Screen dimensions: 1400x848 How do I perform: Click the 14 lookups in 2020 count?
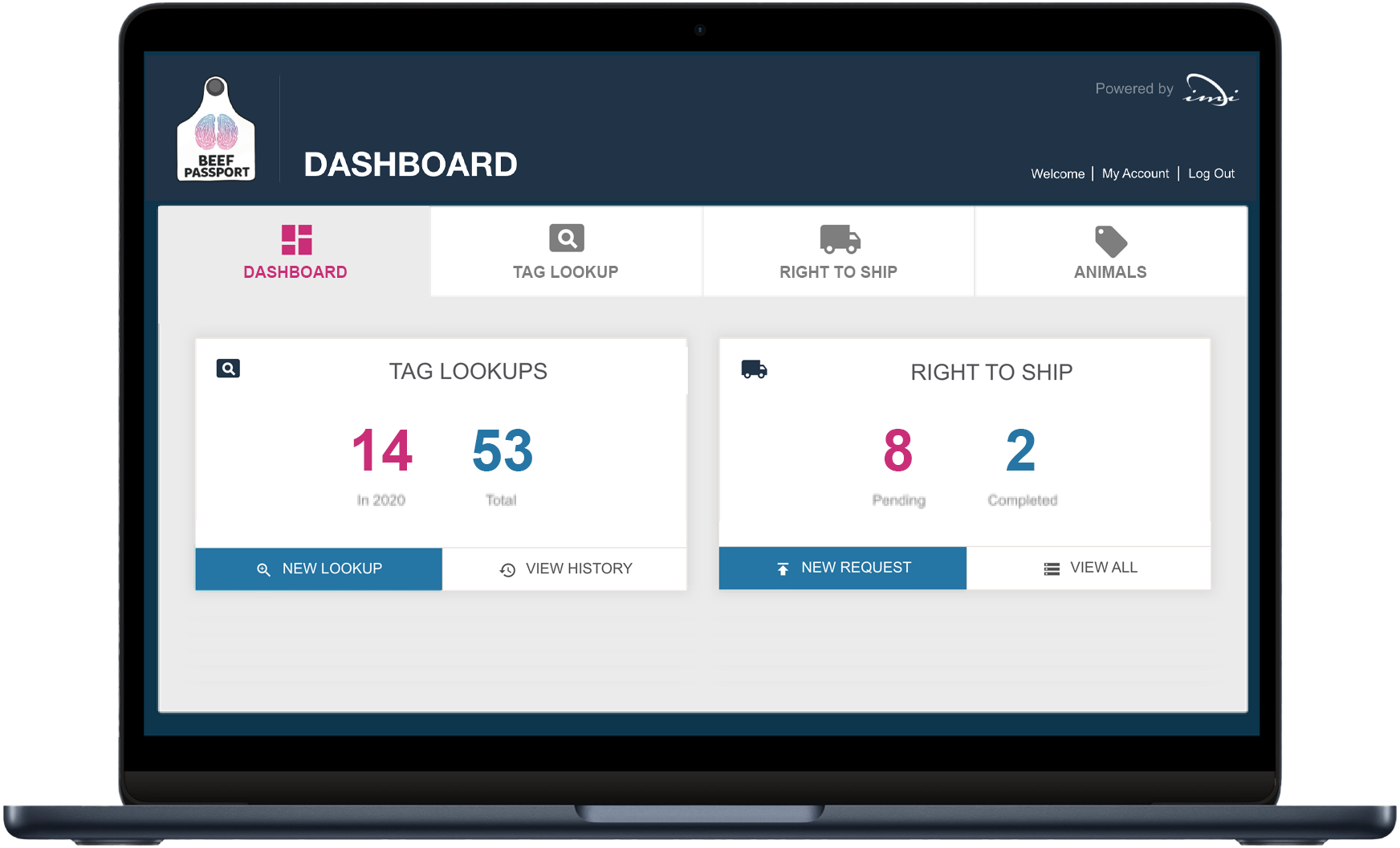(382, 450)
